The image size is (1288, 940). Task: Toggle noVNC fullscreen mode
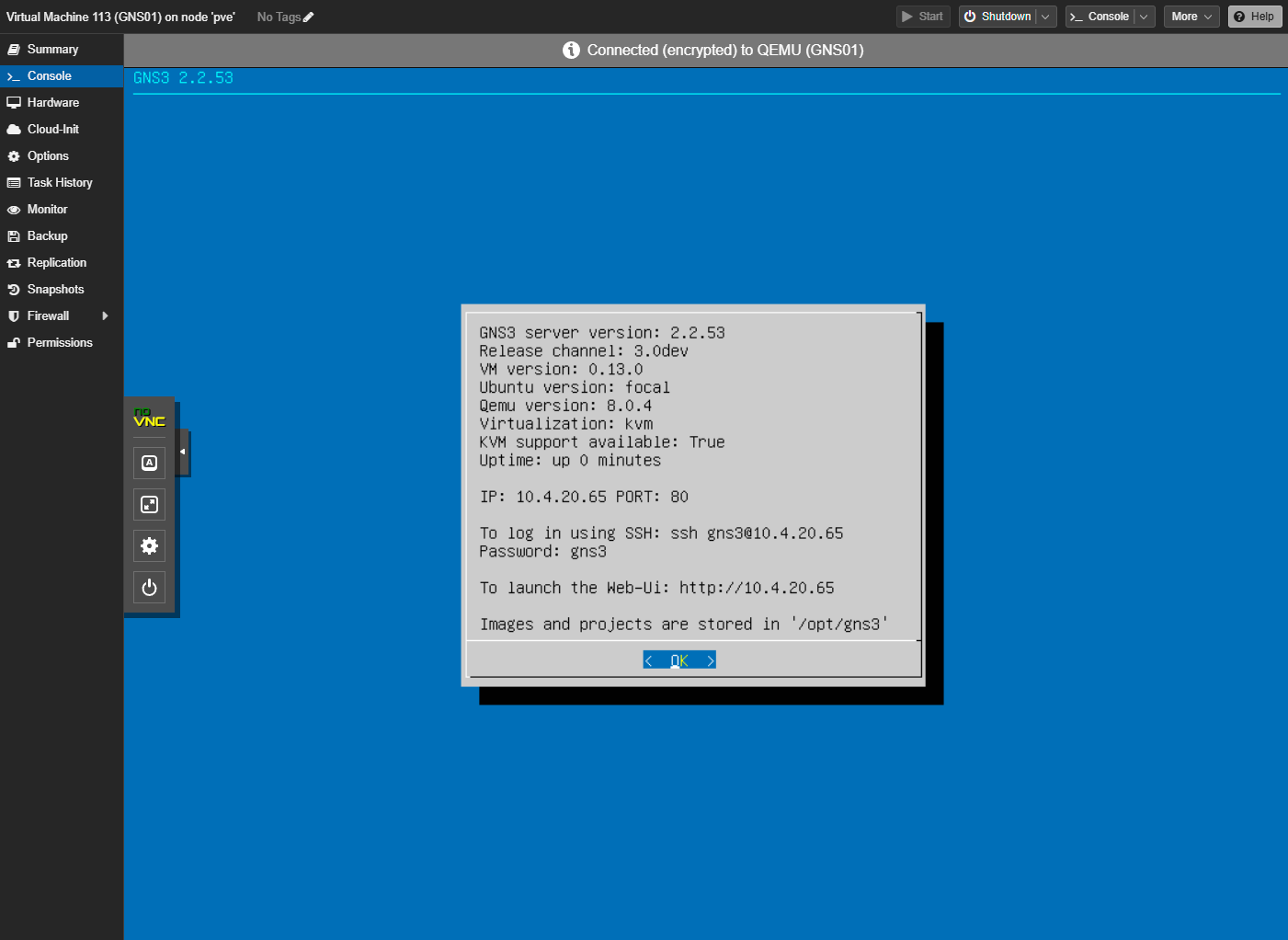(x=149, y=504)
